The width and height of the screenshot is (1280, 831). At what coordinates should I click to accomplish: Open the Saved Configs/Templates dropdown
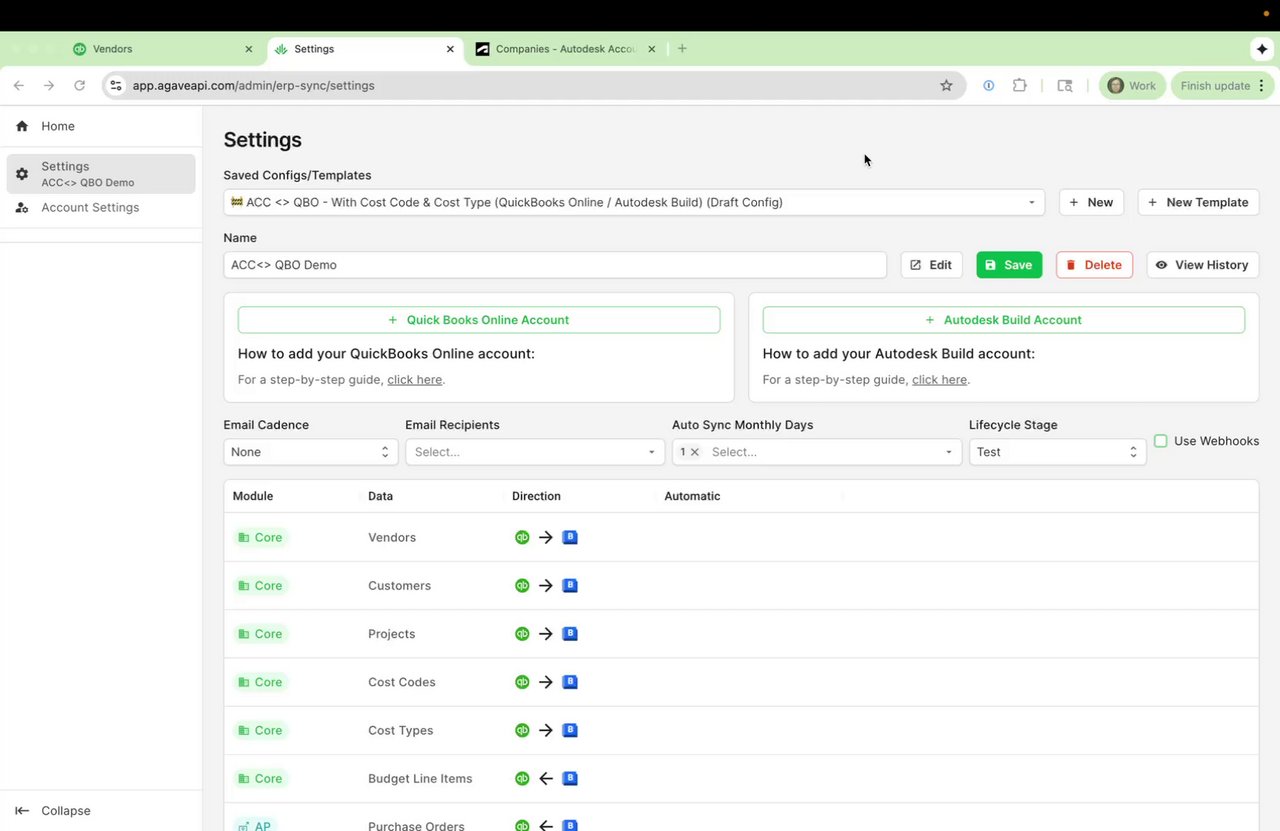click(x=634, y=202)
